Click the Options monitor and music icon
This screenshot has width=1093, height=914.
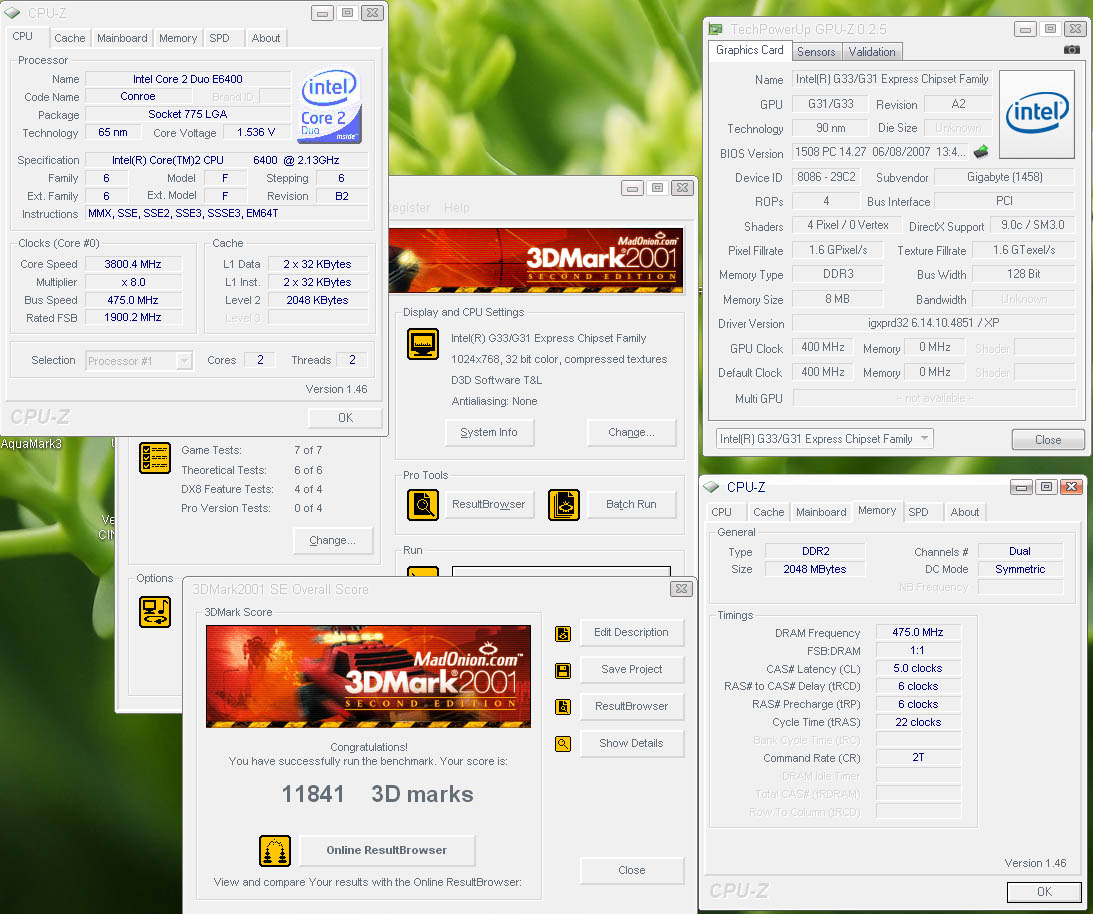tap(155, 612)
